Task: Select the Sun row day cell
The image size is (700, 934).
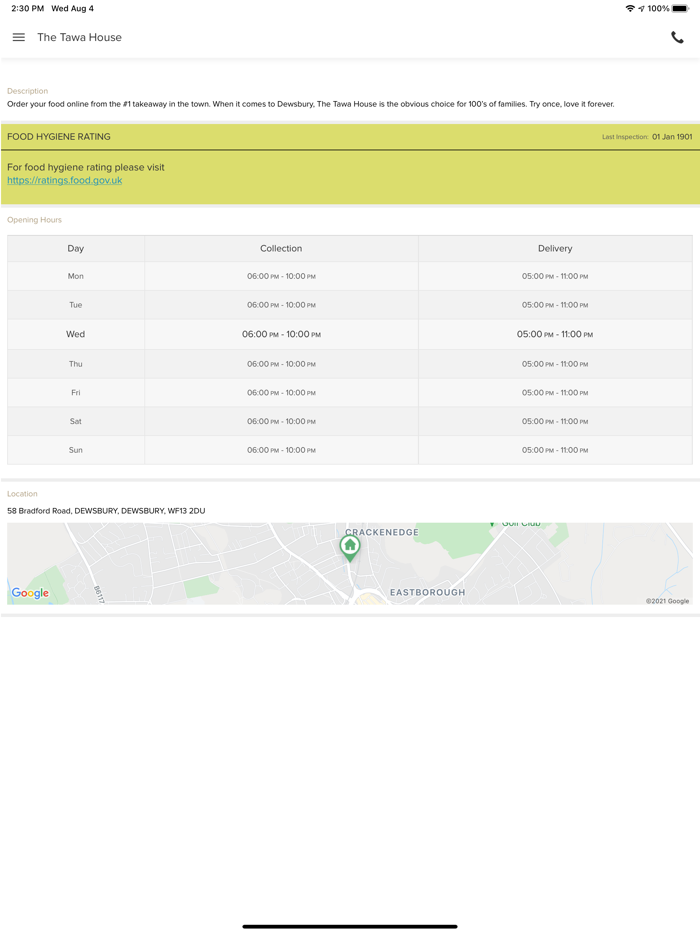Action: (x=76, y=450)
